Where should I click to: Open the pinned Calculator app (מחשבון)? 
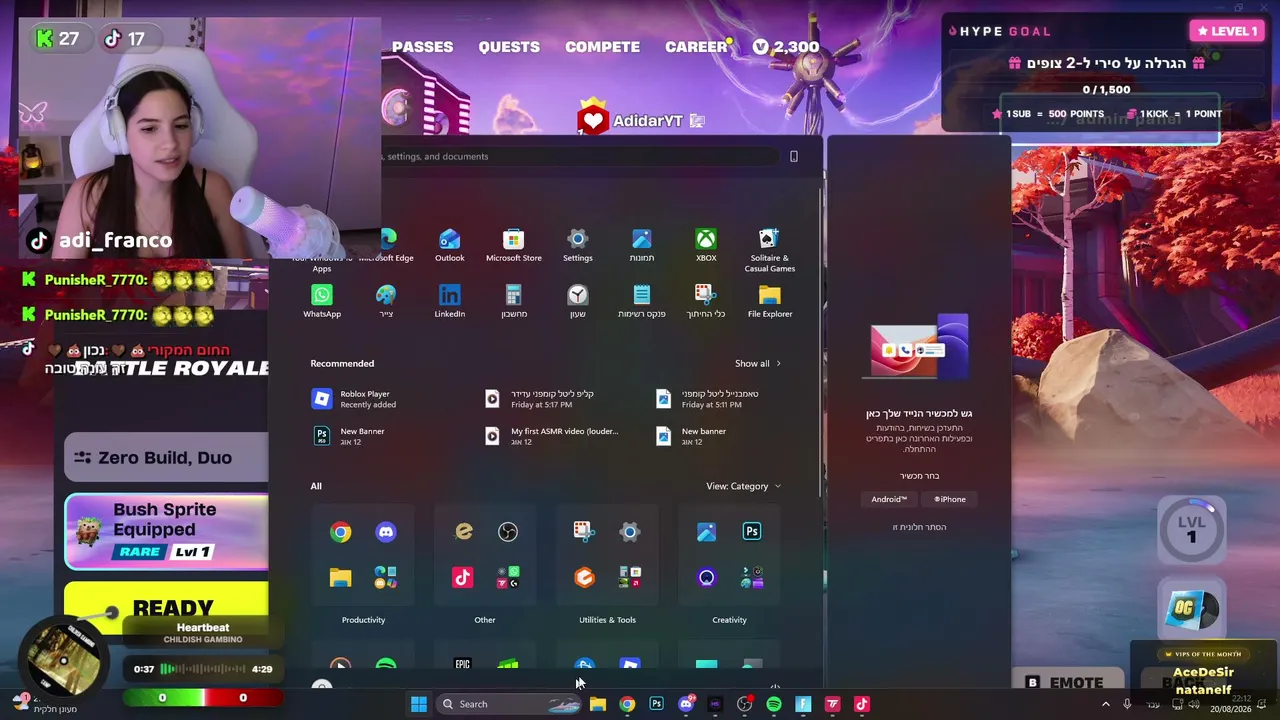point(513,301)
